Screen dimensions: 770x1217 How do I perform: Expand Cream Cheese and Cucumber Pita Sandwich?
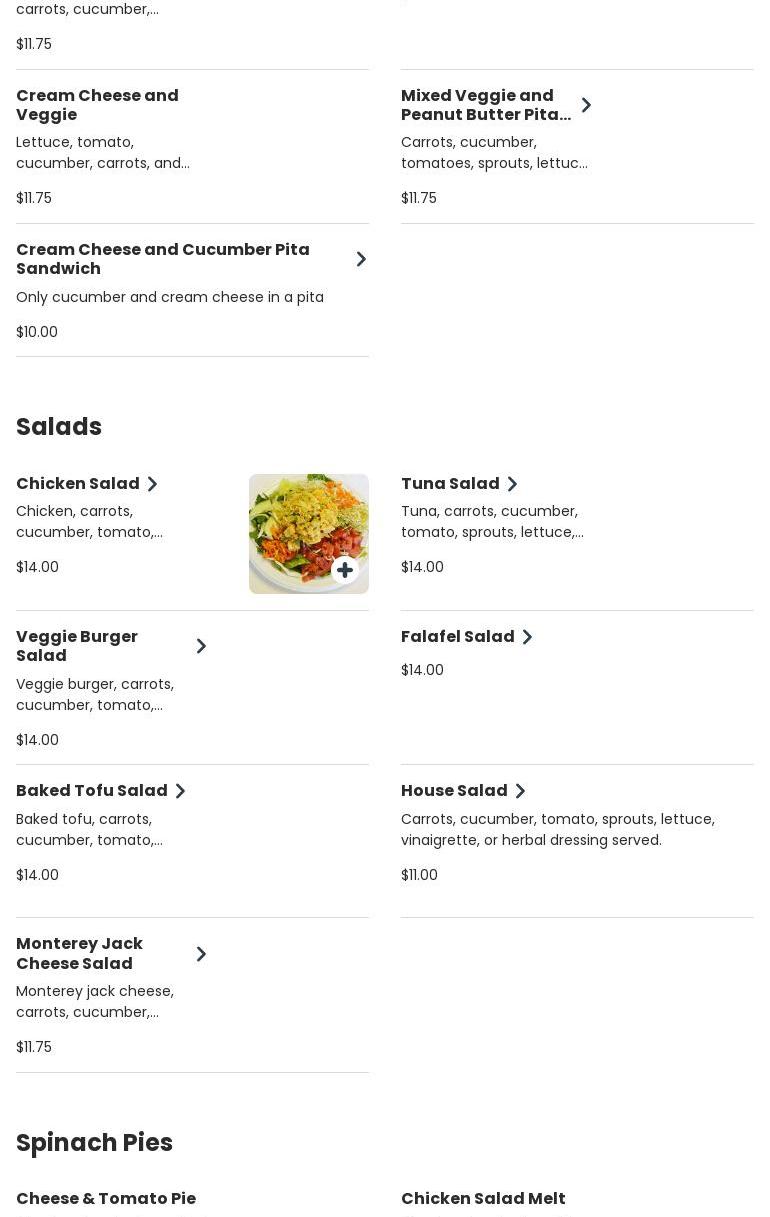[361, 259]
